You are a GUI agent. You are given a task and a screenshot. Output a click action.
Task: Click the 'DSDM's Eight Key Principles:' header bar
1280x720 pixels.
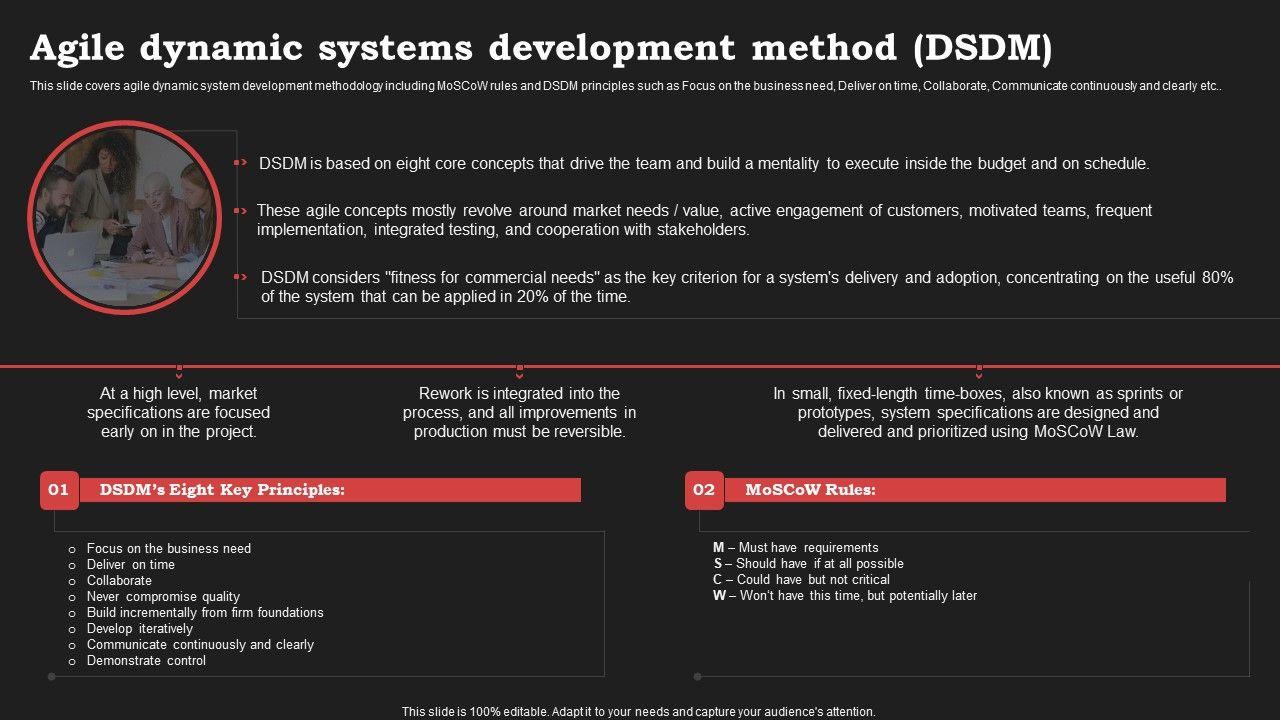point(330,490)
